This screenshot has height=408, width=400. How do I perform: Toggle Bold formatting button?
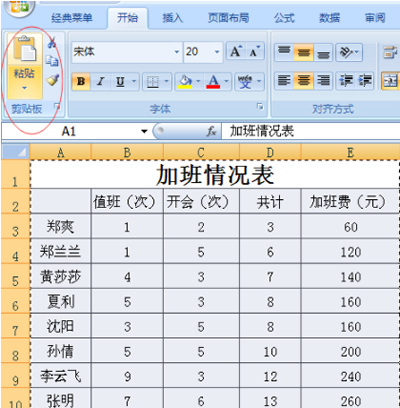(x=81, y=81)
